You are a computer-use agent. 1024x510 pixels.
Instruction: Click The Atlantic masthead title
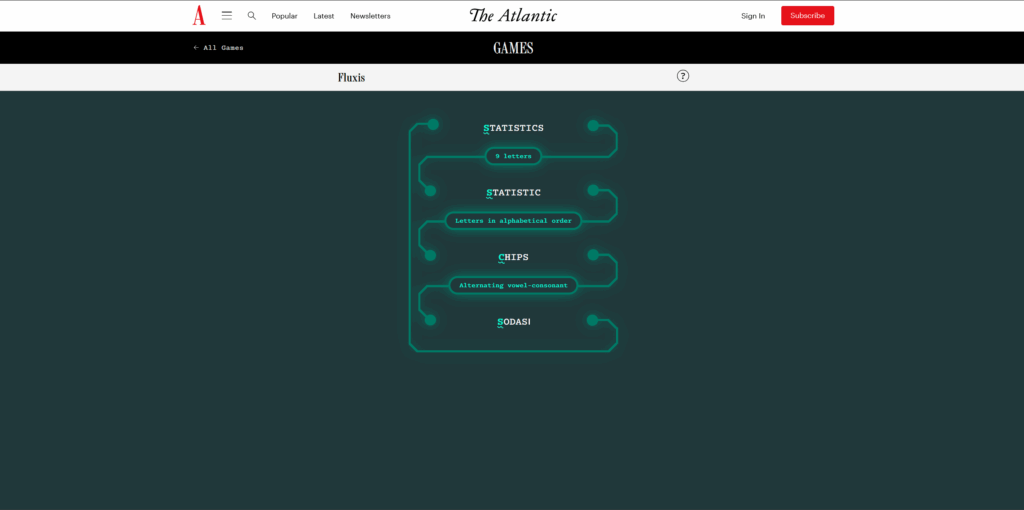513,15
